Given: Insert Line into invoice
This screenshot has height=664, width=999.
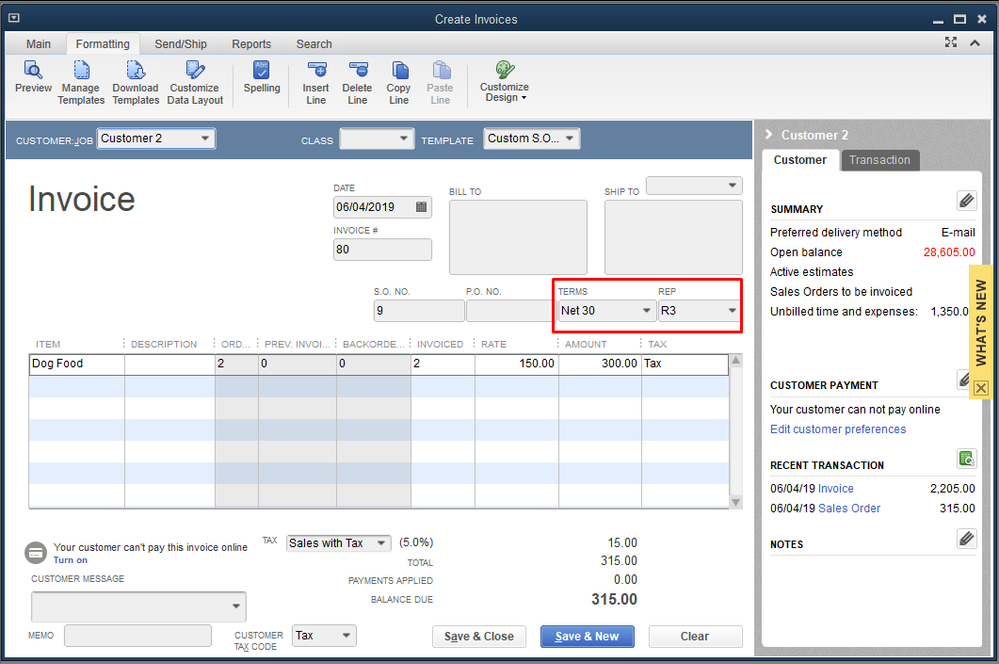Looking at the screenshot, I should point(316,82).
